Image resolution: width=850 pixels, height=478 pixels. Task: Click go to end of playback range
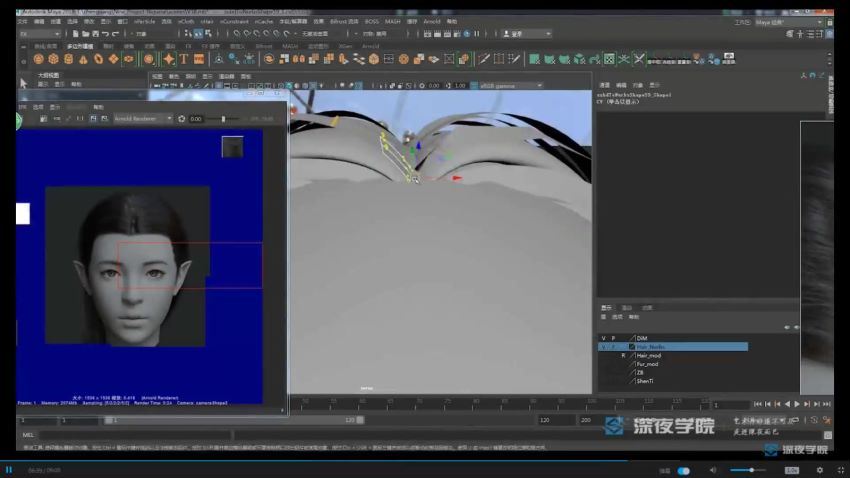coord(826,404)
